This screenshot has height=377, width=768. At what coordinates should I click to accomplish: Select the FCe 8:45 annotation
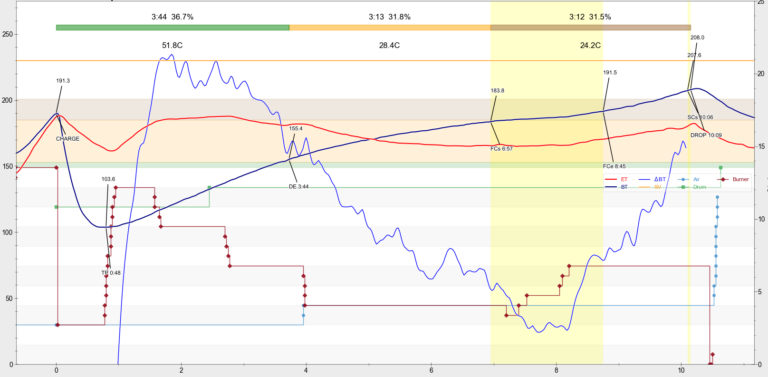coord(614,165)
